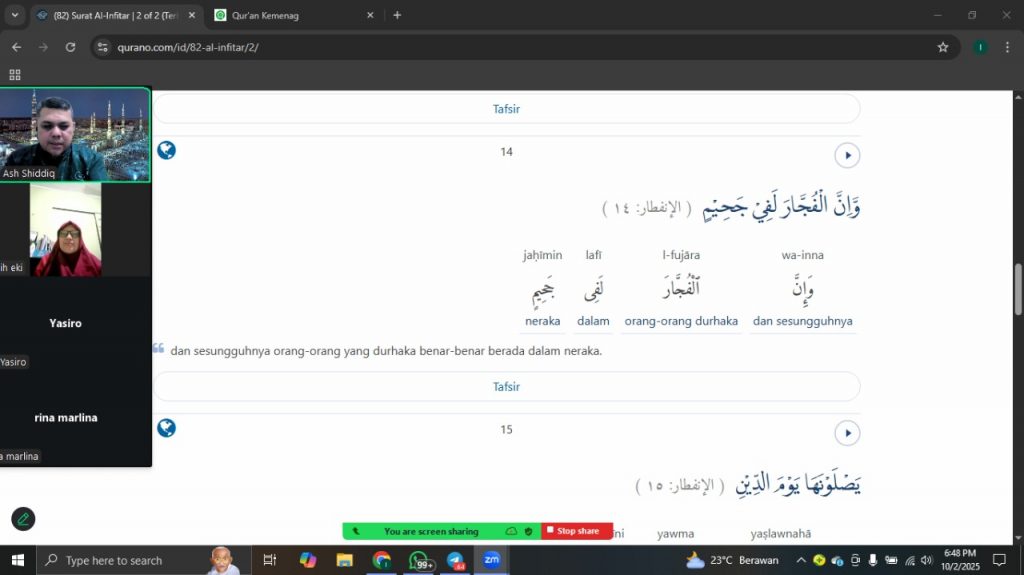Click the globe icon beside verse 14
The width and height of the screenshot is (1024, 575).
pyautogui.click(x=166, y=150)
